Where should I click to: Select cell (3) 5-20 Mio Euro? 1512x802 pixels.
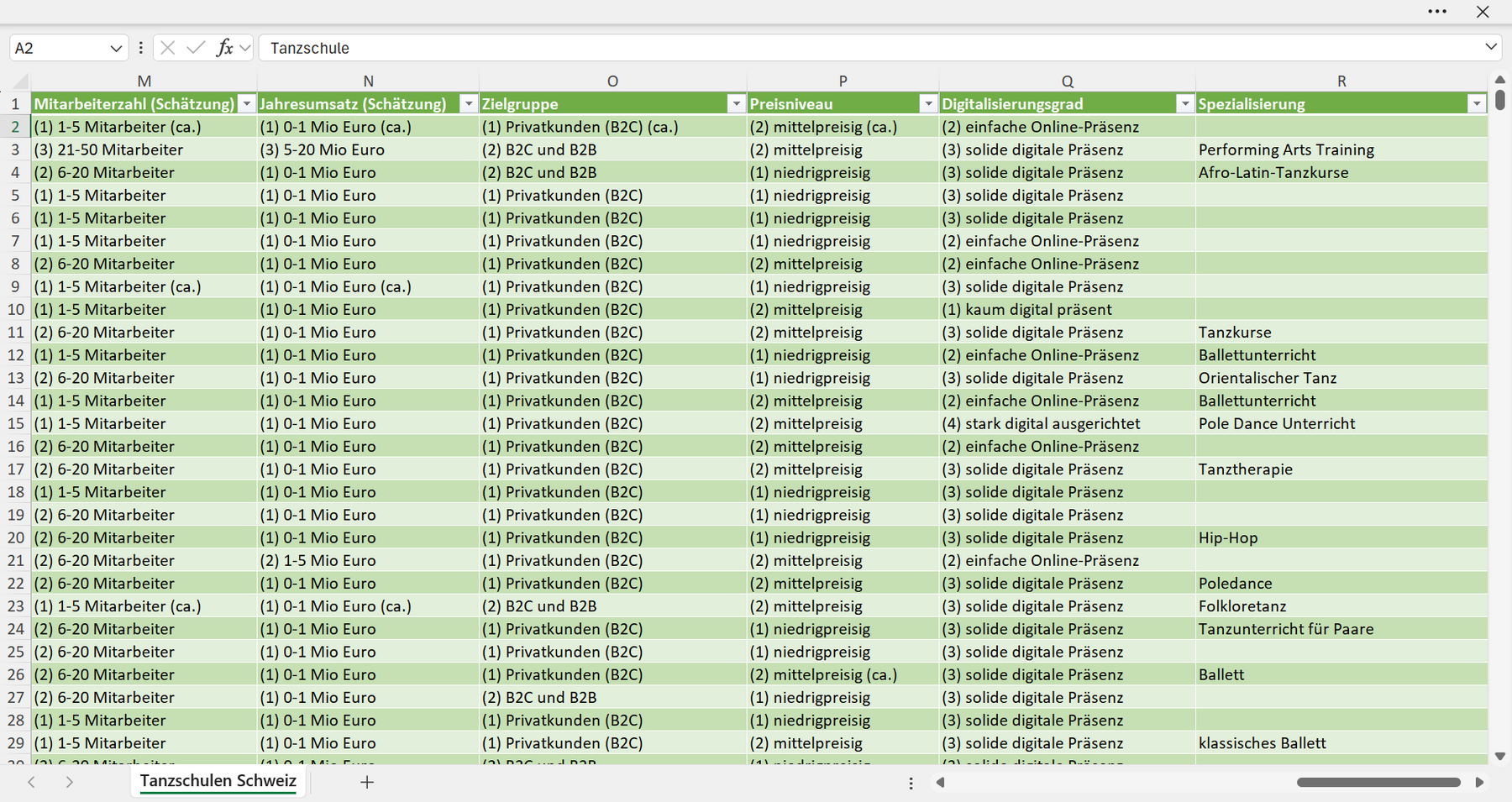click(368, 149)
